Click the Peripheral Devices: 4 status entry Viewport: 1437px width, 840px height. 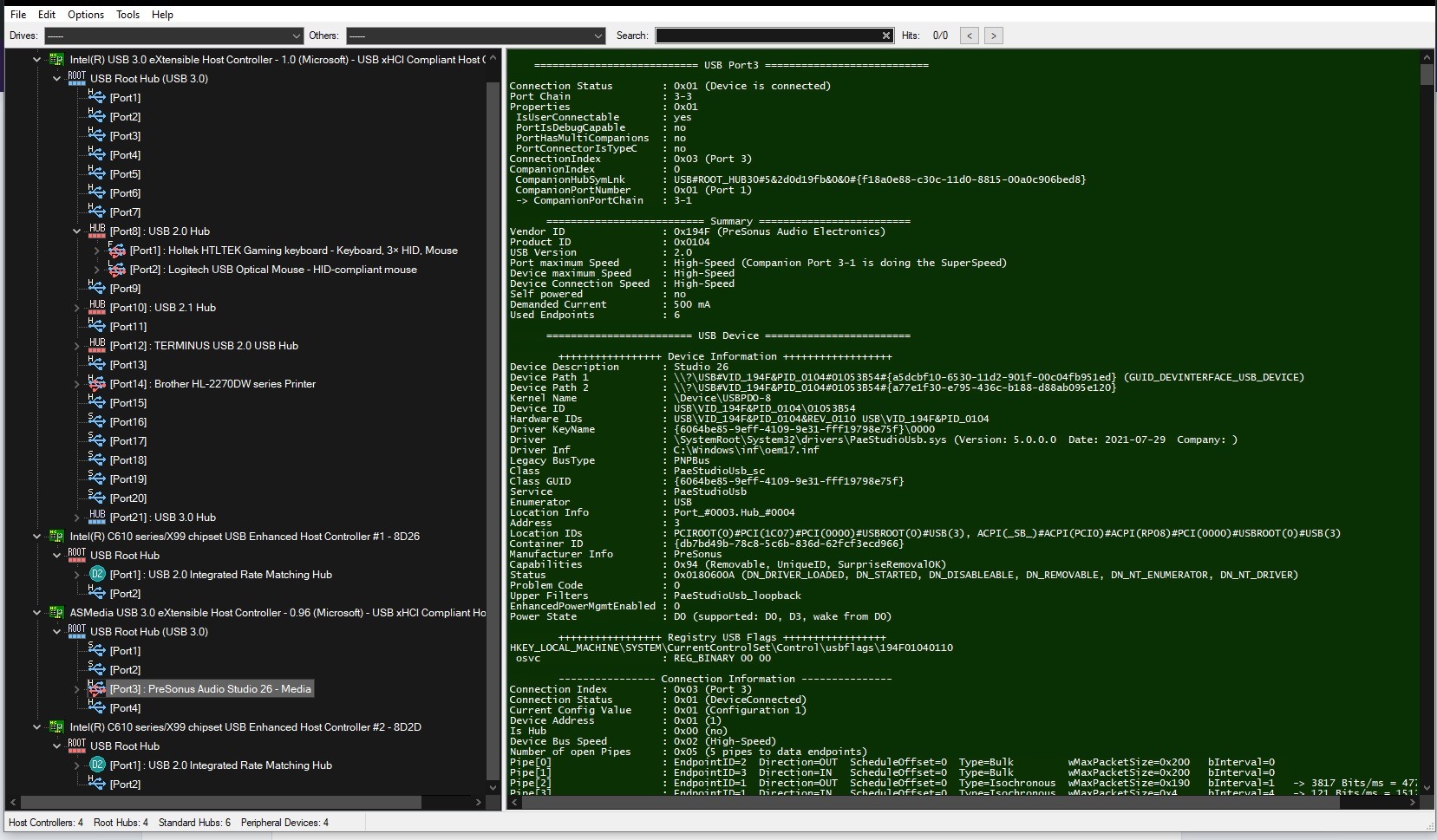point(284,823)
